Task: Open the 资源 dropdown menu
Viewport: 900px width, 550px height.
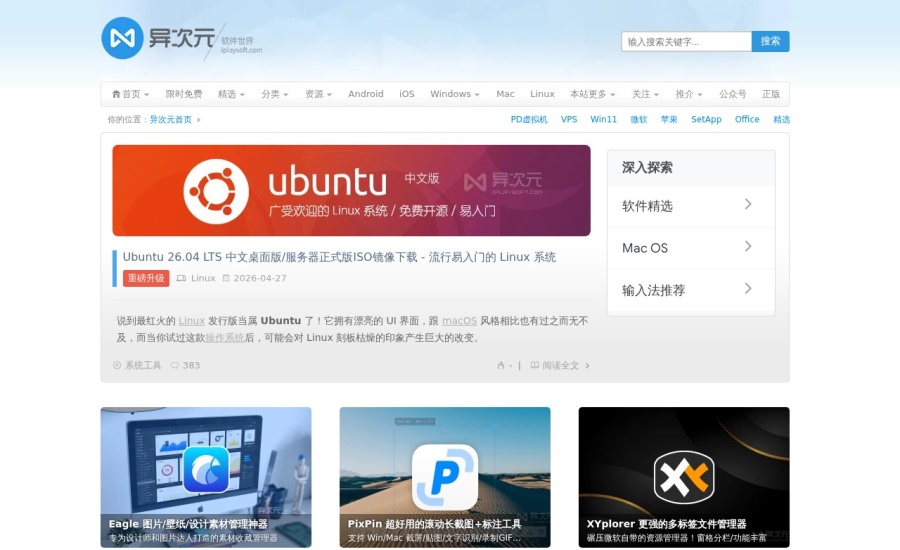Action: pyautogui.click(x=319, y=94)
